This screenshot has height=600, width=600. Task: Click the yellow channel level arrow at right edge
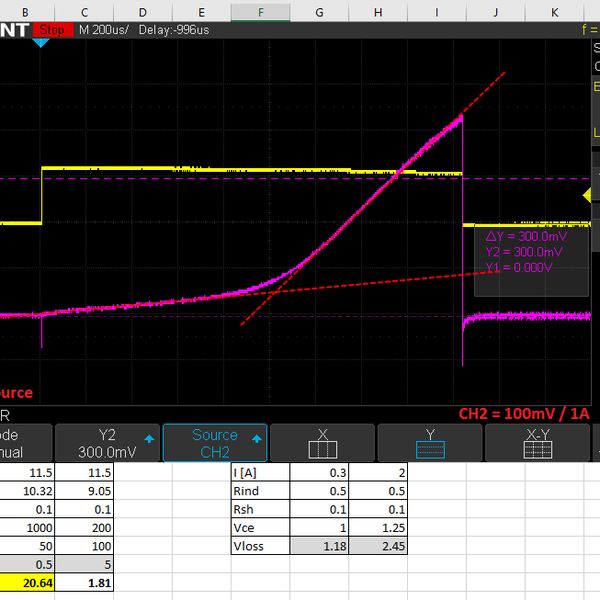click(x=588, y=194)
